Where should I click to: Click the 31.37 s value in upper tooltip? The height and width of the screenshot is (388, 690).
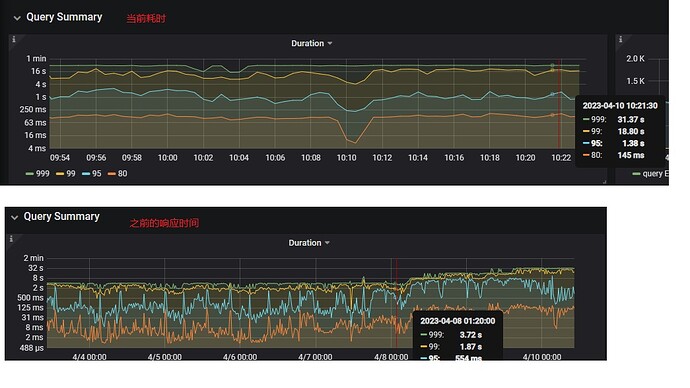pos(631,120)
